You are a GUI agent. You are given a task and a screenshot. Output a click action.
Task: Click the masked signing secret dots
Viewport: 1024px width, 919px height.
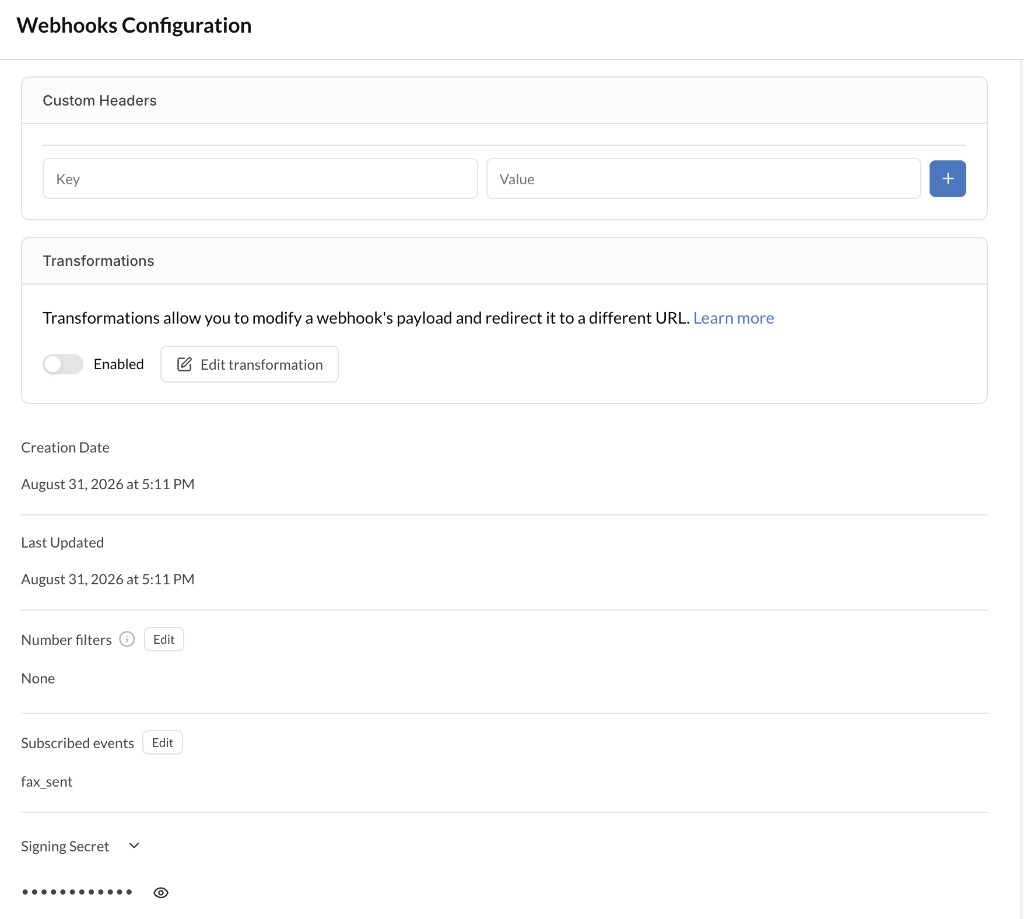(77, 892)
